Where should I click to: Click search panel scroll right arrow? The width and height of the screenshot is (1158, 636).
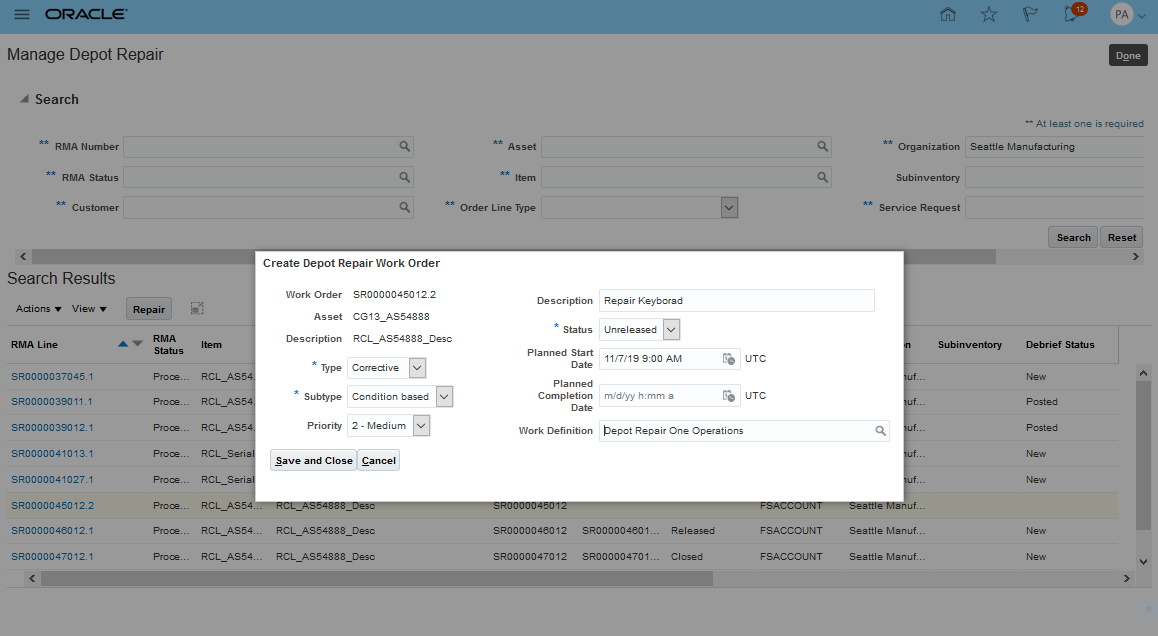pos(1136,256)
